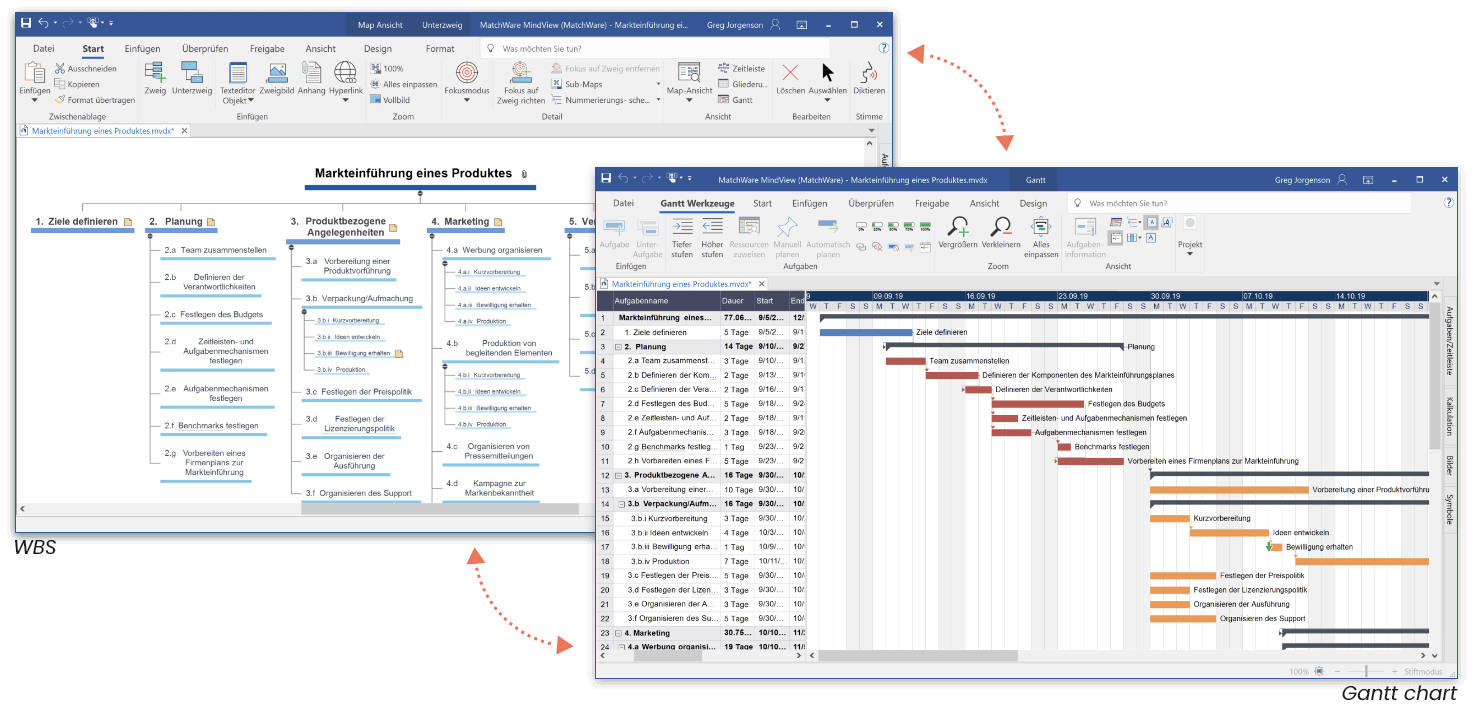Open Datei menu in Gantt window

point(623,203)
